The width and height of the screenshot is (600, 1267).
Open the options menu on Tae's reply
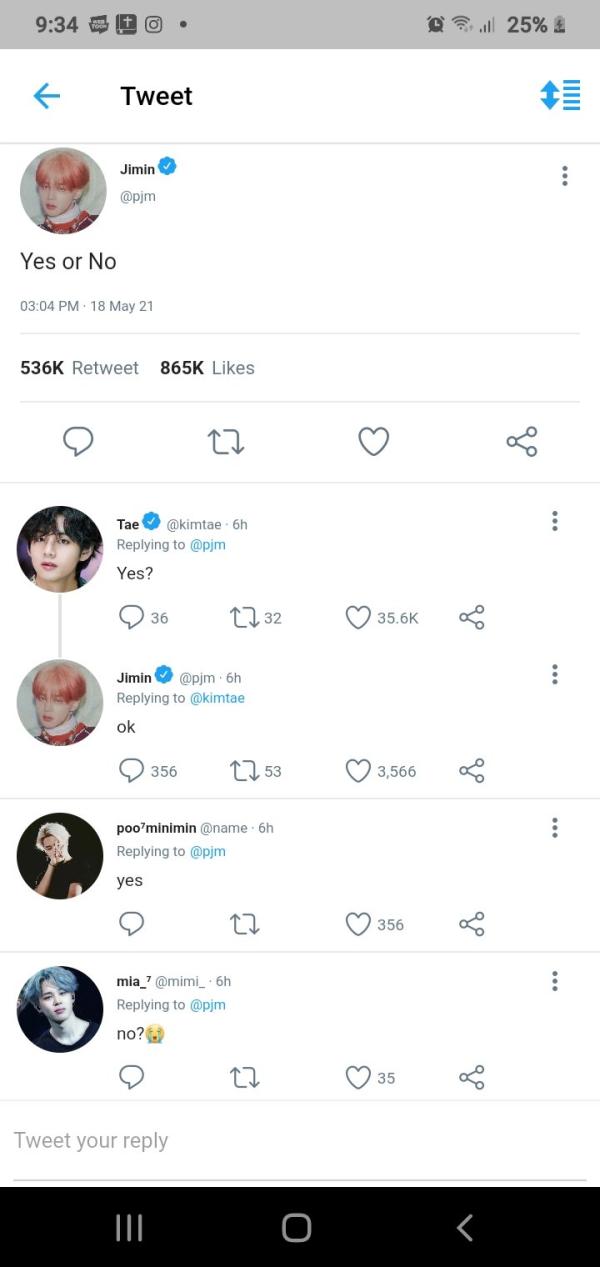[x=554, y=521]
